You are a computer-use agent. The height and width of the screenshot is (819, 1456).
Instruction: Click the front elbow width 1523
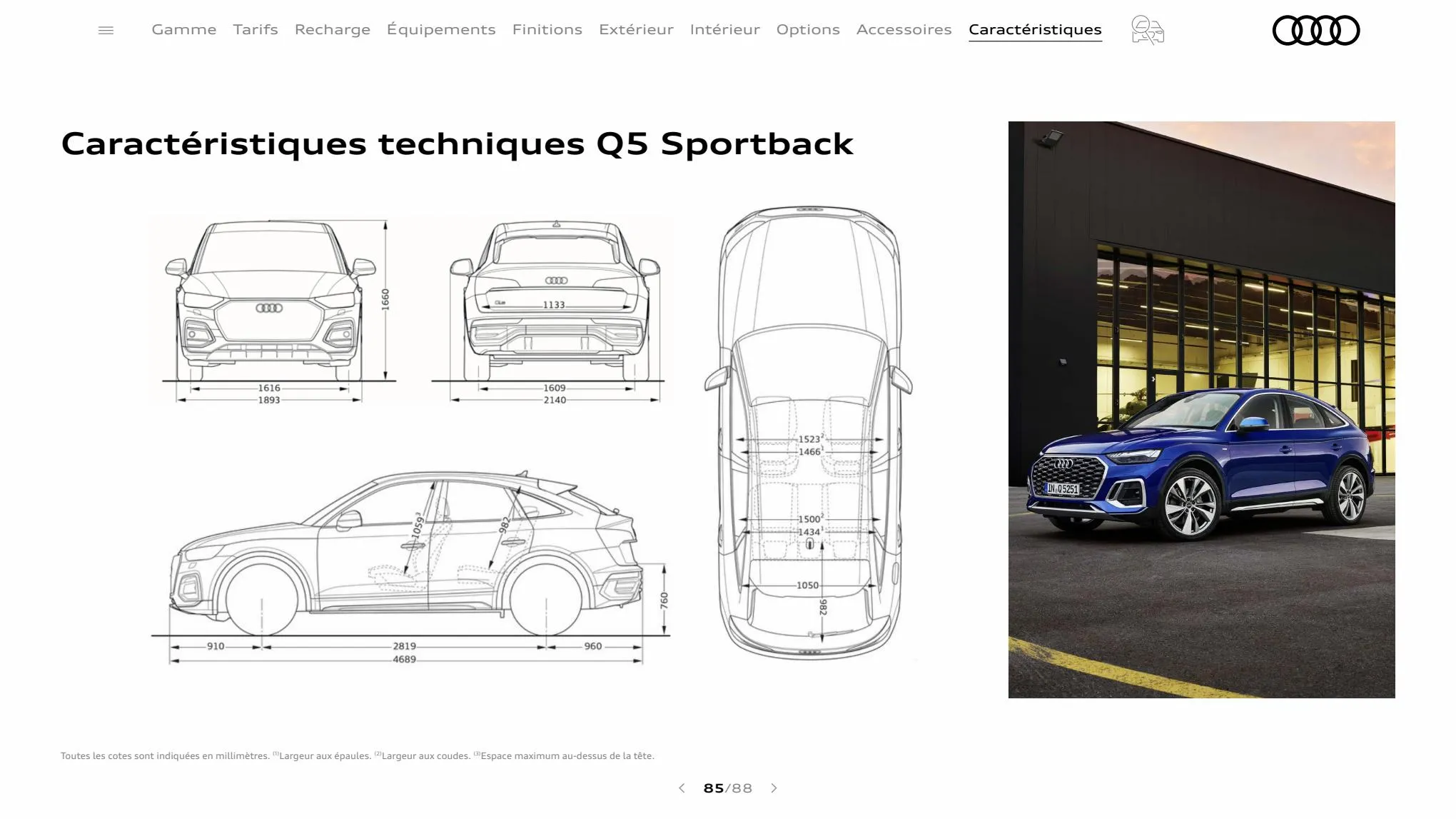pyautogui.click(x=810, y=439)
